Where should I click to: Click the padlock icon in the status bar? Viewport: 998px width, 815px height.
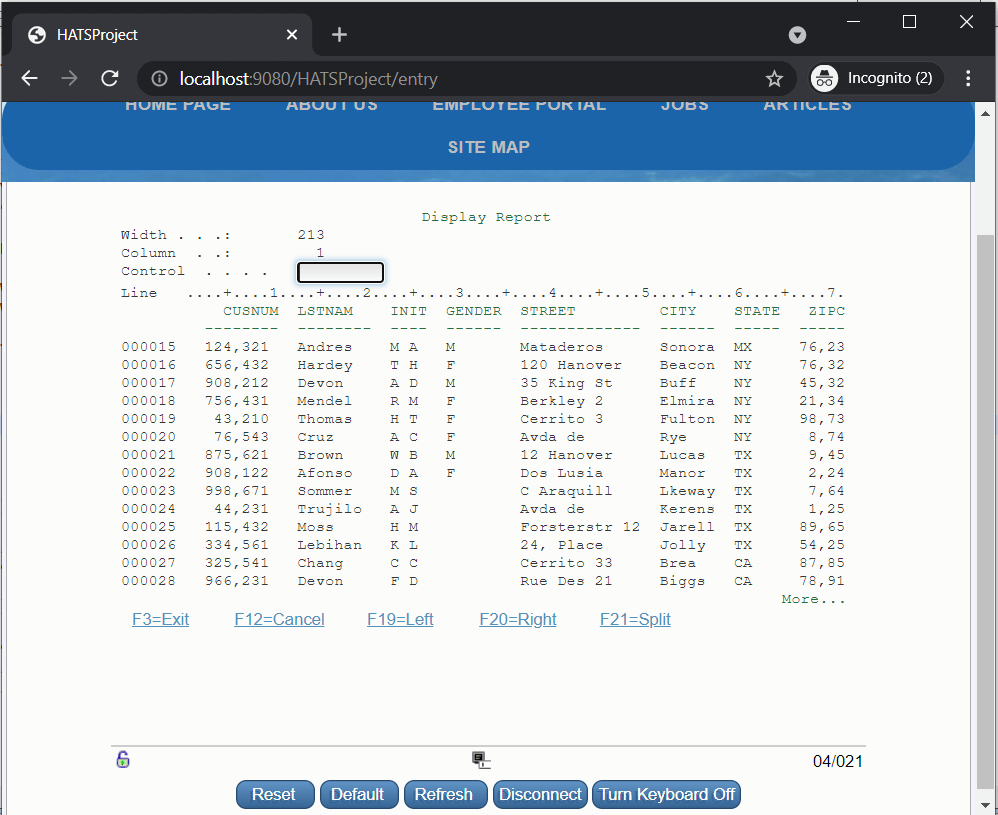(x=123, y=760)
